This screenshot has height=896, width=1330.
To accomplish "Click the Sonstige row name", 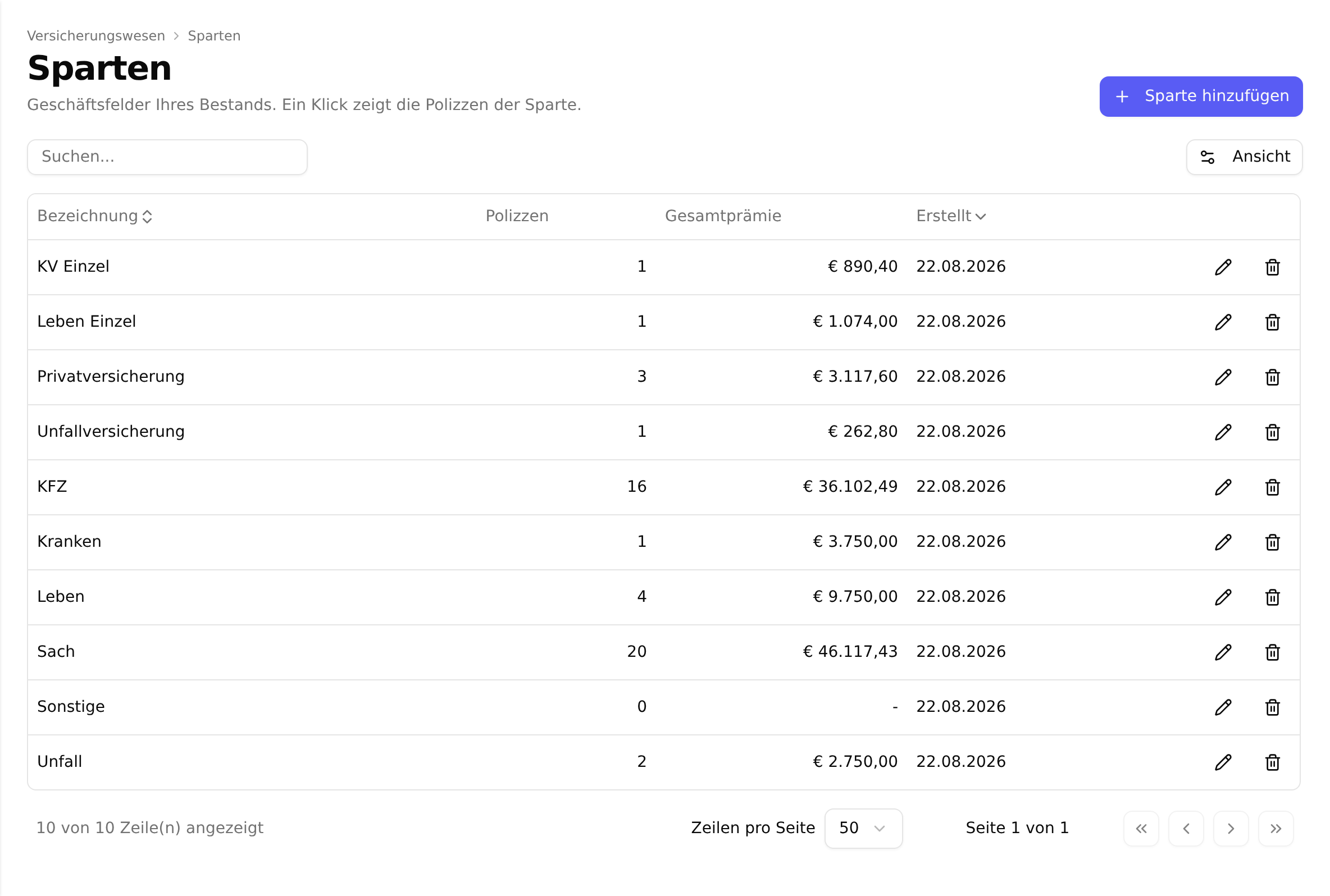I will [71, 707].
